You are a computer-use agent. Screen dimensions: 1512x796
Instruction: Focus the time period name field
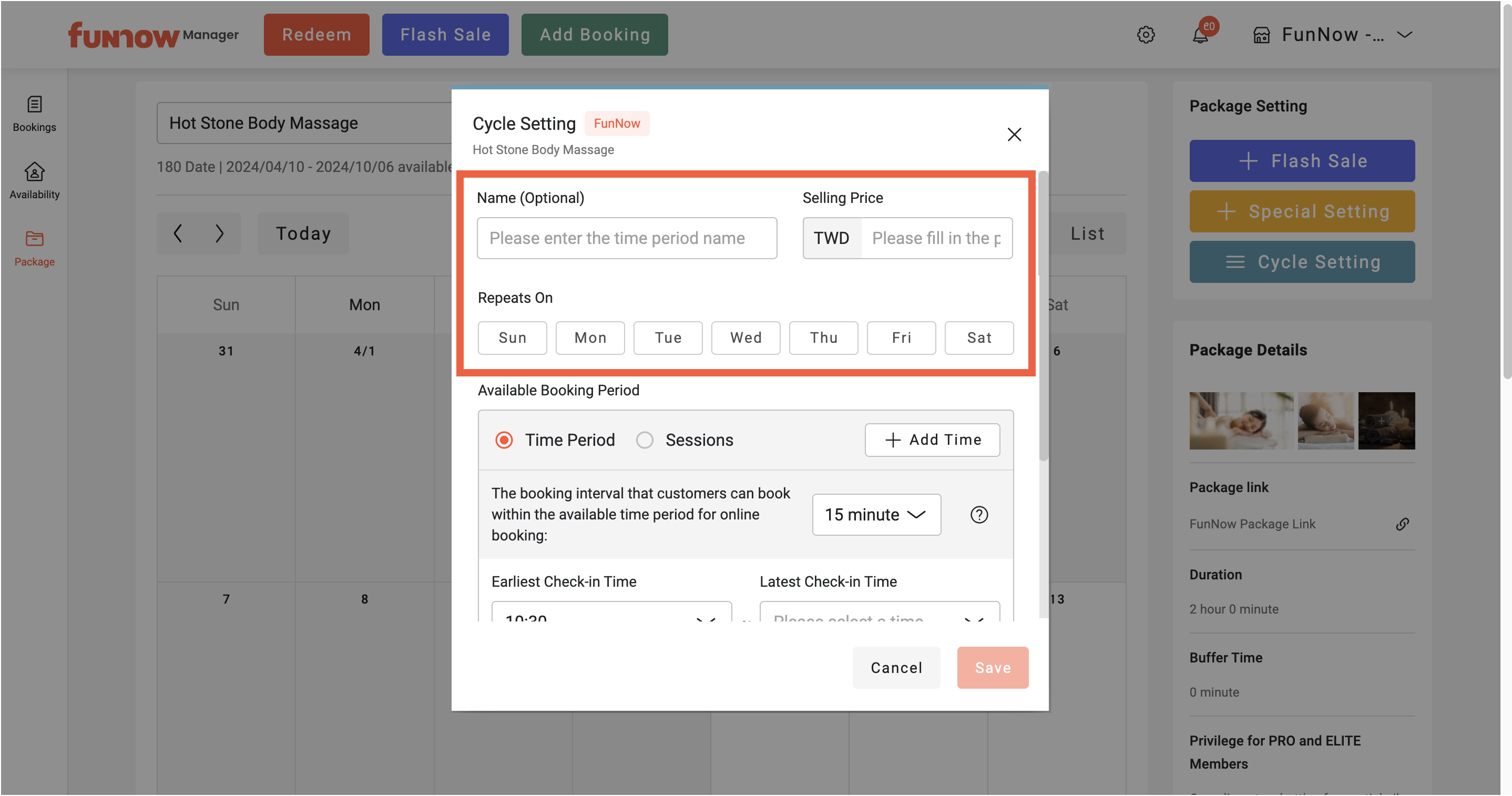click(626, 238)
